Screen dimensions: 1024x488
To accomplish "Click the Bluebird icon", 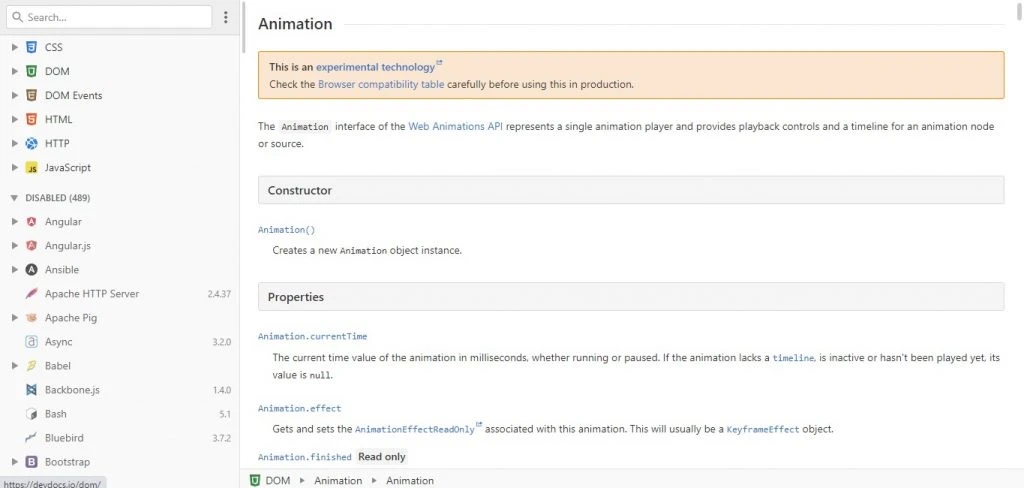I will [x=31, y=438].
